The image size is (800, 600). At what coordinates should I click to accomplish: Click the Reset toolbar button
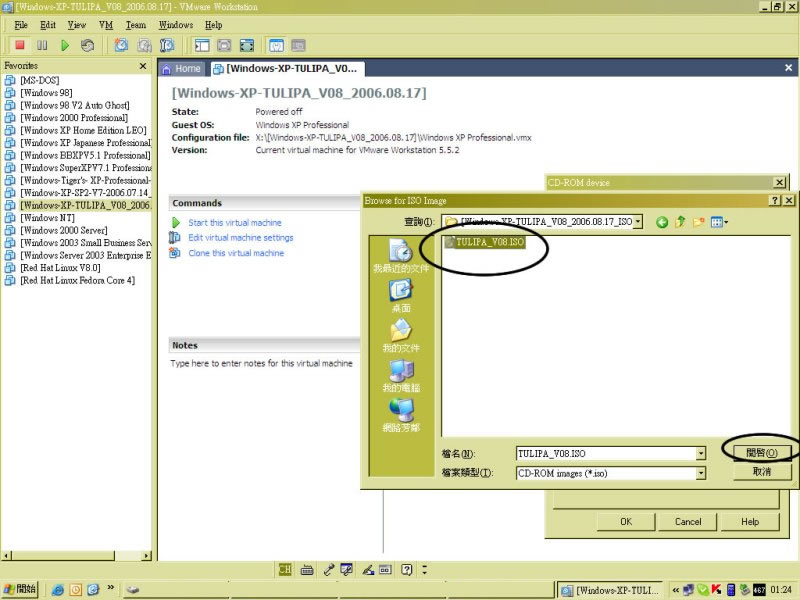87,45
